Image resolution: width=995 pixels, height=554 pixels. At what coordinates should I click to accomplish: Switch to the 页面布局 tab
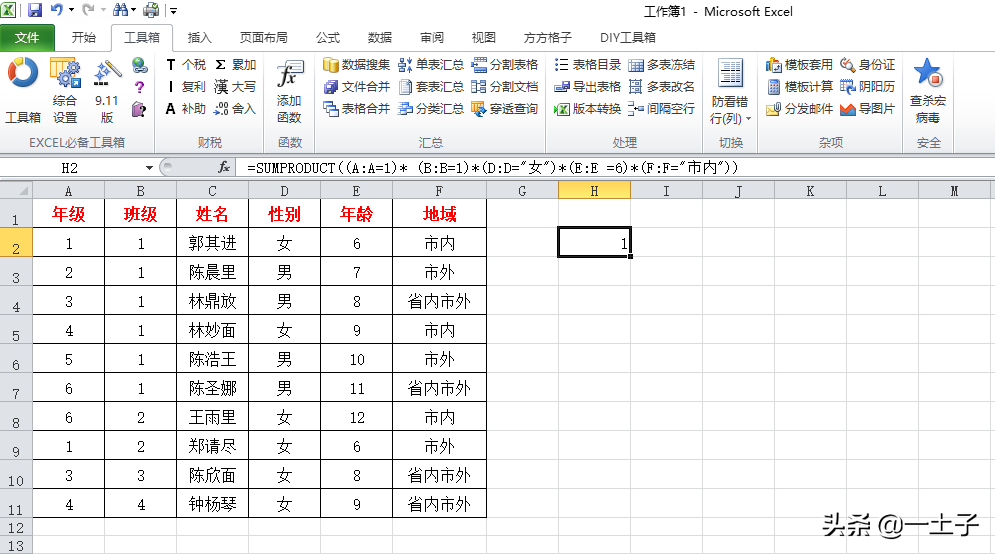[263, 38]
